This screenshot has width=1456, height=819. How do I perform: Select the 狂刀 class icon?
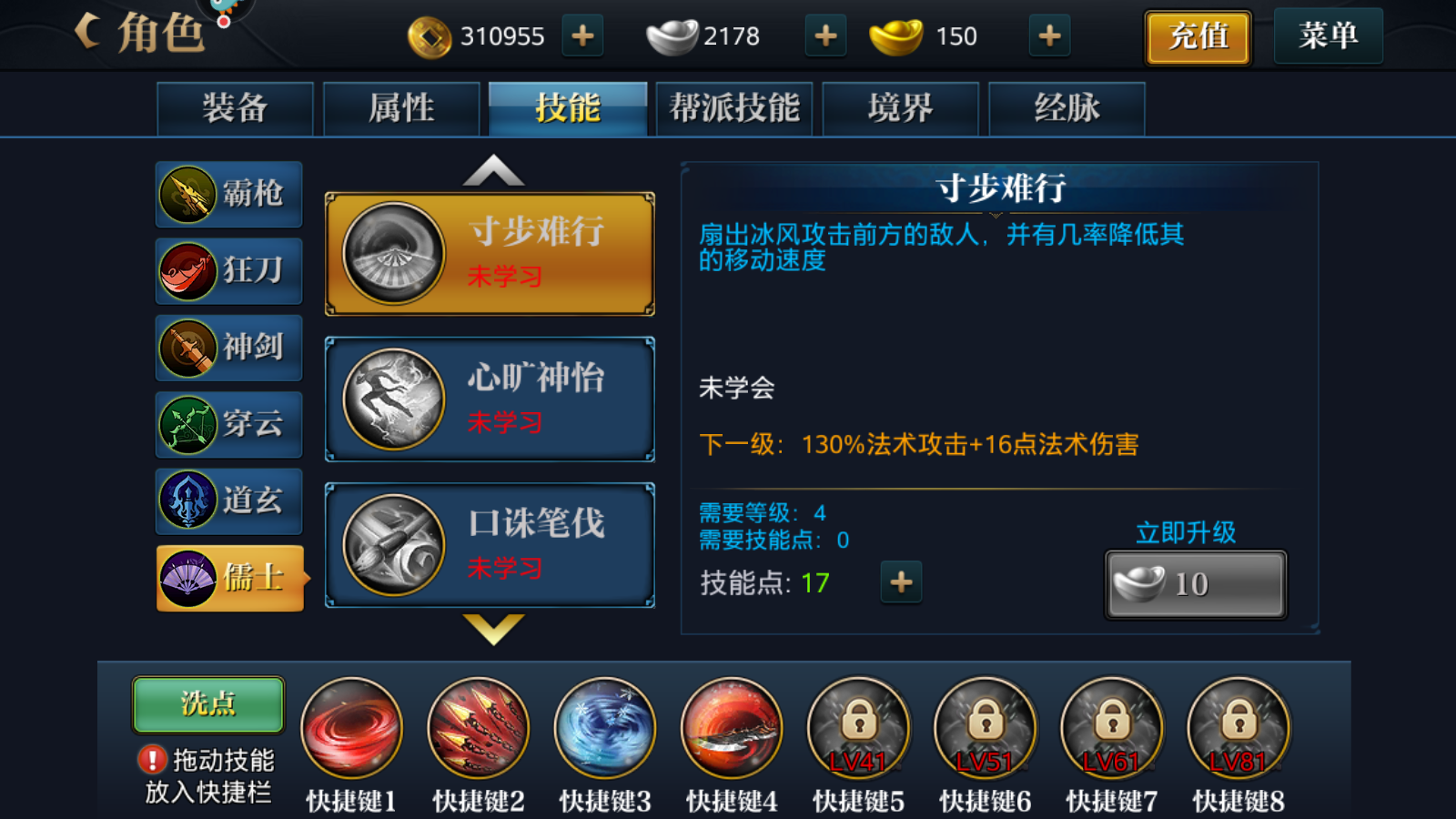tap(228, 271)
